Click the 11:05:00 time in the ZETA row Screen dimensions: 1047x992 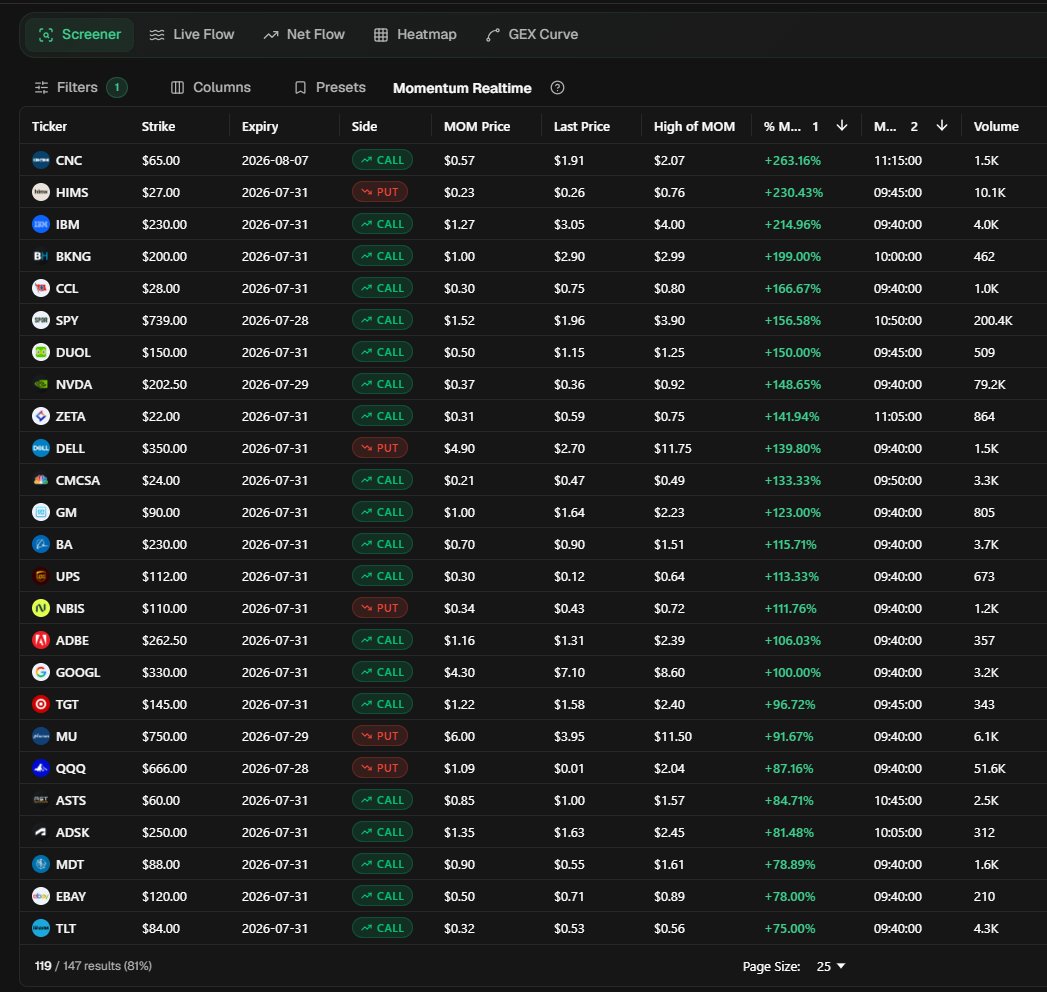click(x=897, y=417)
